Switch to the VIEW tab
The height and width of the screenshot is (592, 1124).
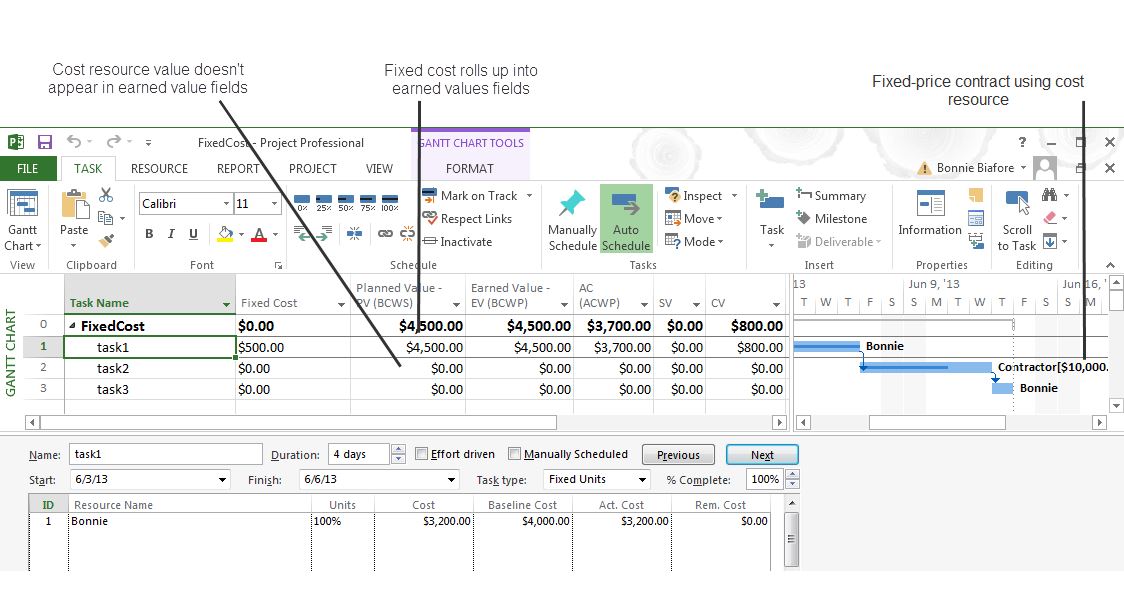379,168
